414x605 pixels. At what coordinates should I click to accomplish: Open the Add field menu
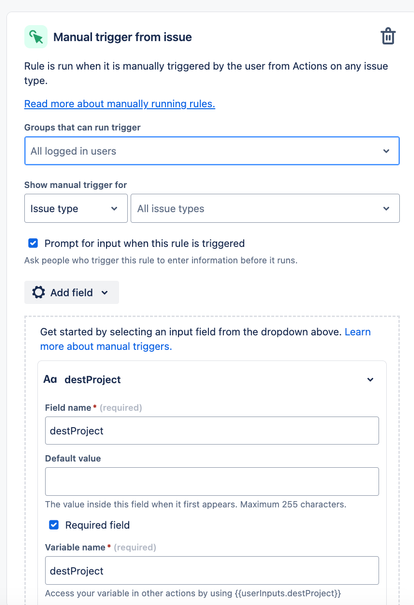point(71,292)
